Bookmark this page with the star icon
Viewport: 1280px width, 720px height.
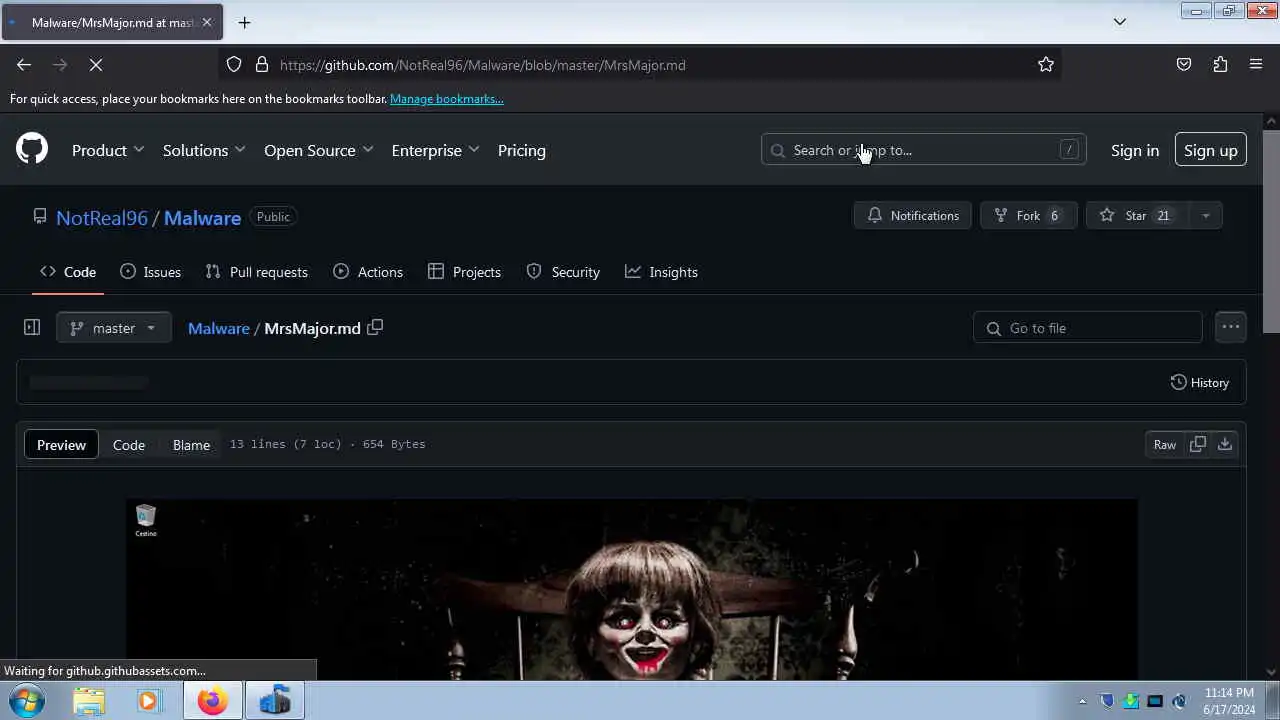pyautogui.click(x=1046, y=65)
